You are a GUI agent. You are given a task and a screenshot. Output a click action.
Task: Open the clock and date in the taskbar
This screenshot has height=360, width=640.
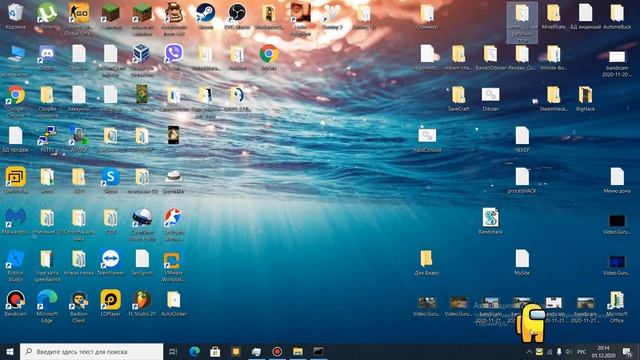[603, 351]
